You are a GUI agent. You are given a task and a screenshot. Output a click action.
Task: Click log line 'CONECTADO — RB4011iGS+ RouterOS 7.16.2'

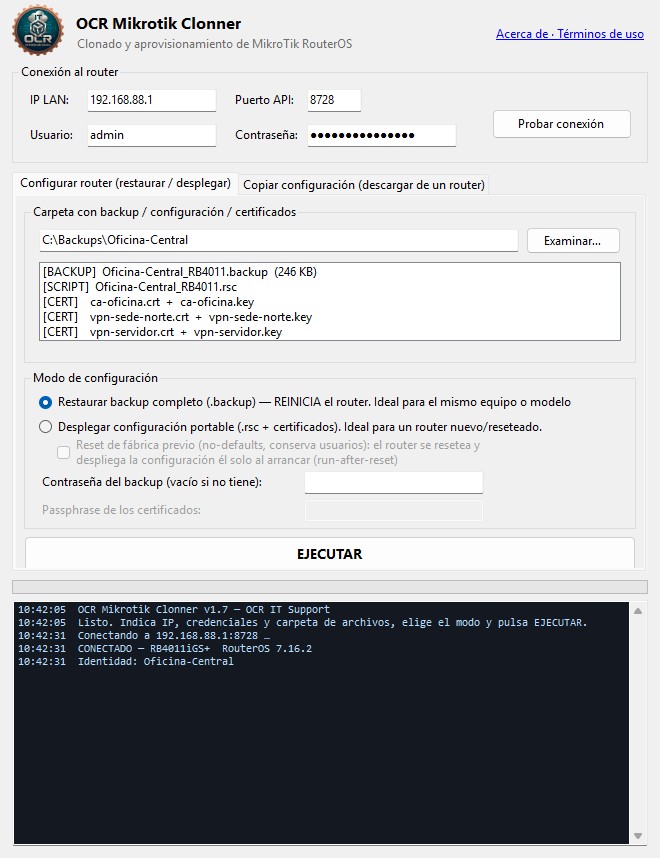click(x=165, y=648)
